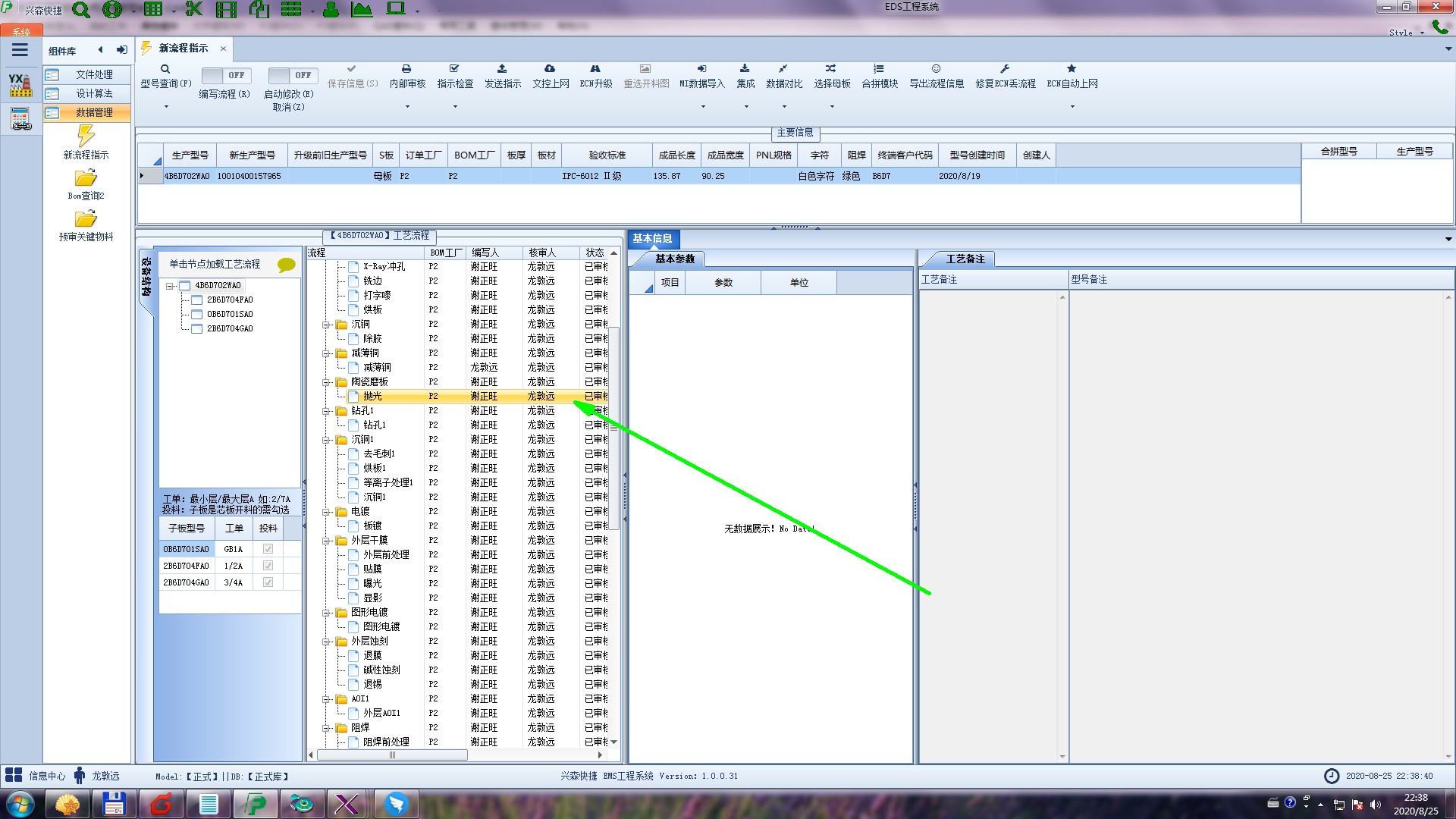The image size is (1456, 819).
Task: Click the ECN自动上网 star icon
Action: [x=1072, y=69]
